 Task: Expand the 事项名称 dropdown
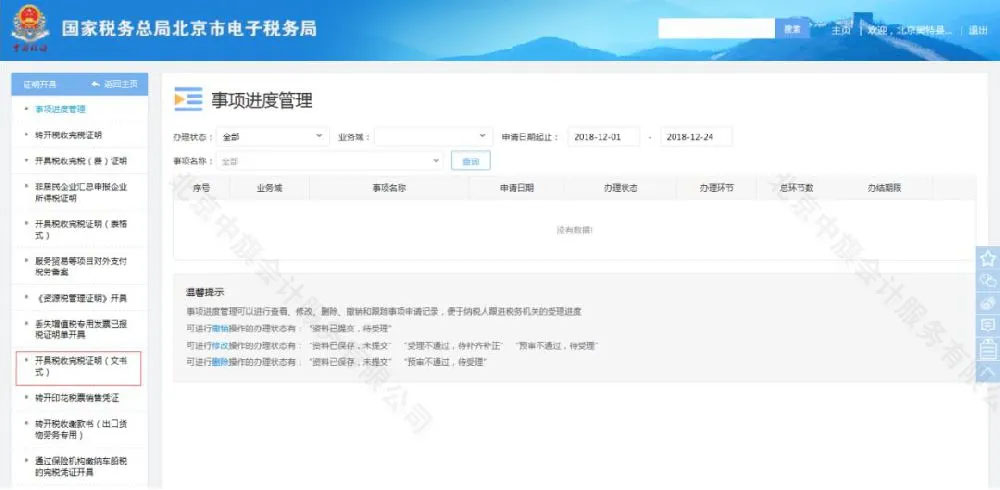coord(329,161)
